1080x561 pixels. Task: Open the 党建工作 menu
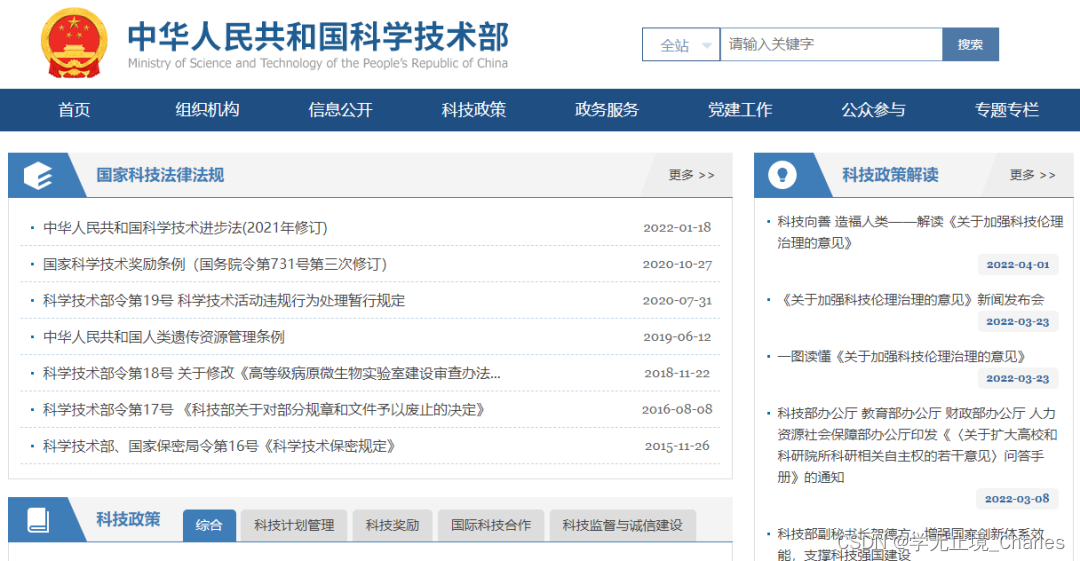(x=740, y=110)
